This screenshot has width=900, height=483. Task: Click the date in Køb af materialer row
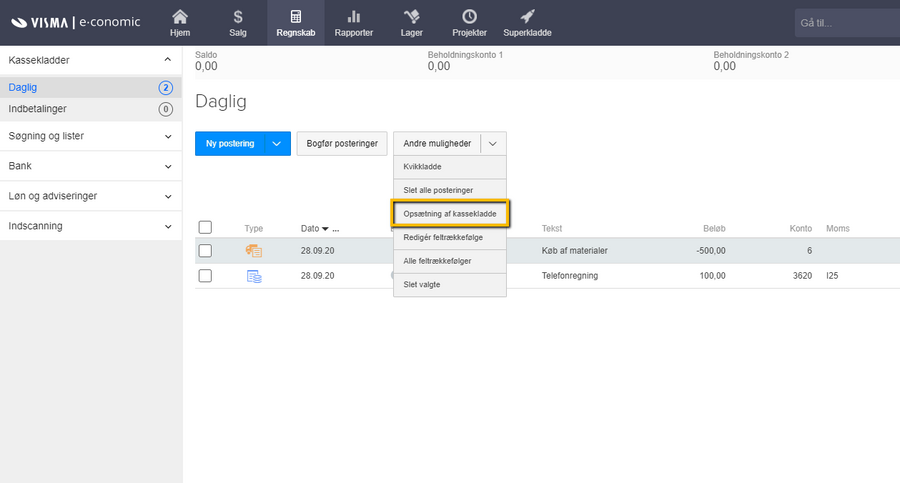pos(317,251)
